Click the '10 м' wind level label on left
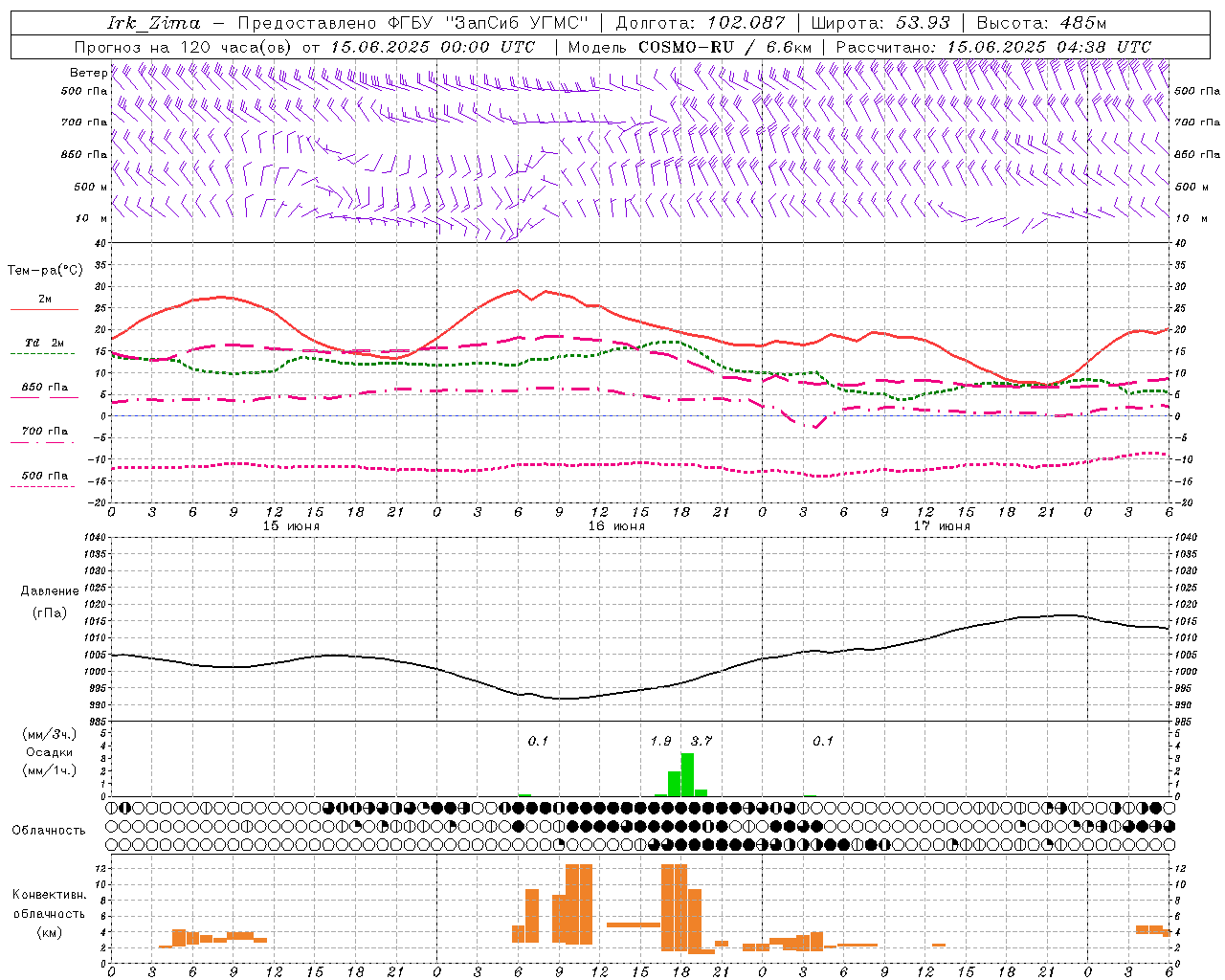Image resolution: width=1225 pixels, height=980 pixels. (92, 218)
